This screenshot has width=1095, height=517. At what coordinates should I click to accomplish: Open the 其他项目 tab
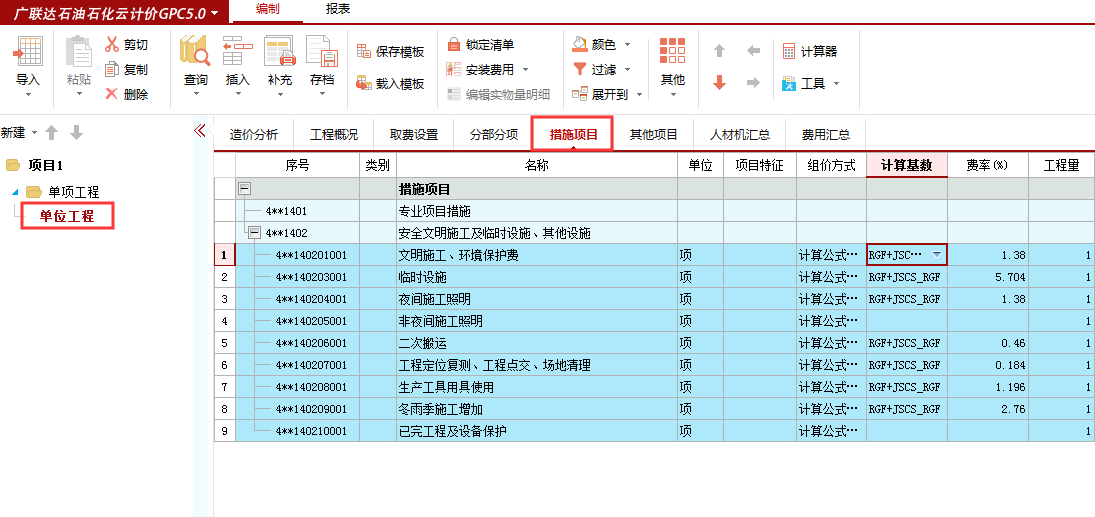click(x=654, y=135)
